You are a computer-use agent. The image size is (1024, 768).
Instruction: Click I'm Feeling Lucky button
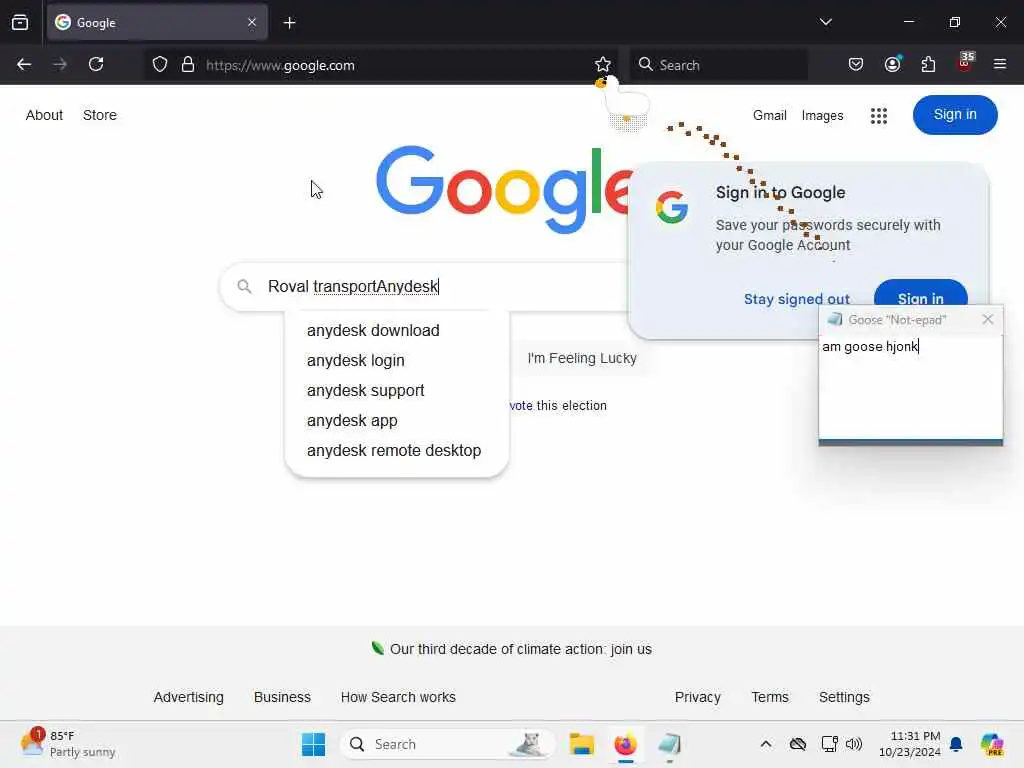(x=582, y=358)
